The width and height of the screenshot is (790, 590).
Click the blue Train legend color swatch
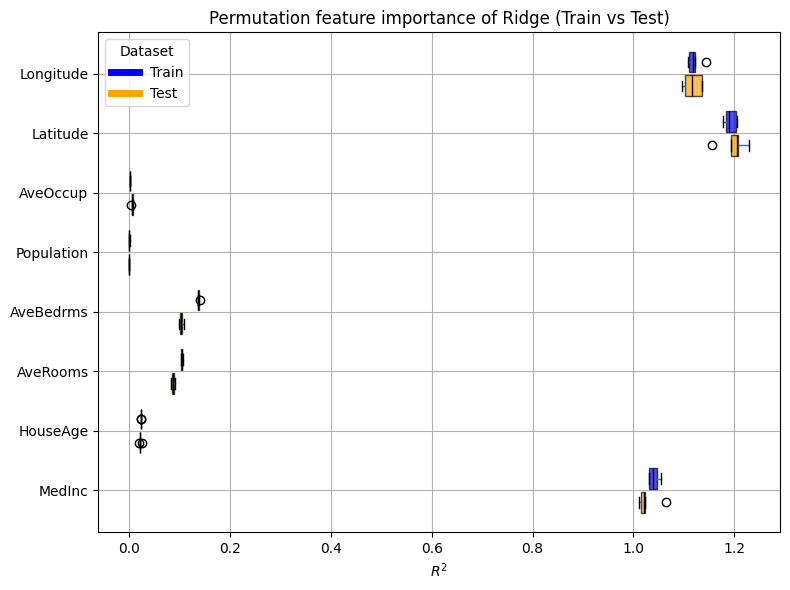(x=126, y=72)
